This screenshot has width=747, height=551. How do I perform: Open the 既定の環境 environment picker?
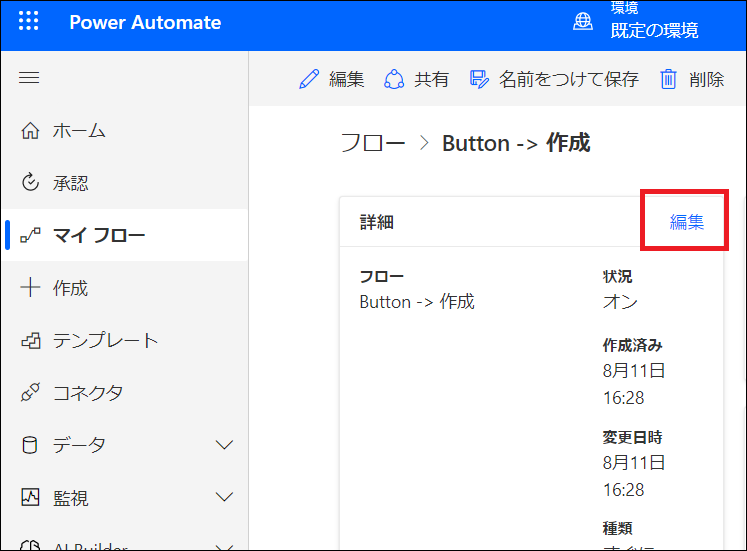(x=654, y=30)
